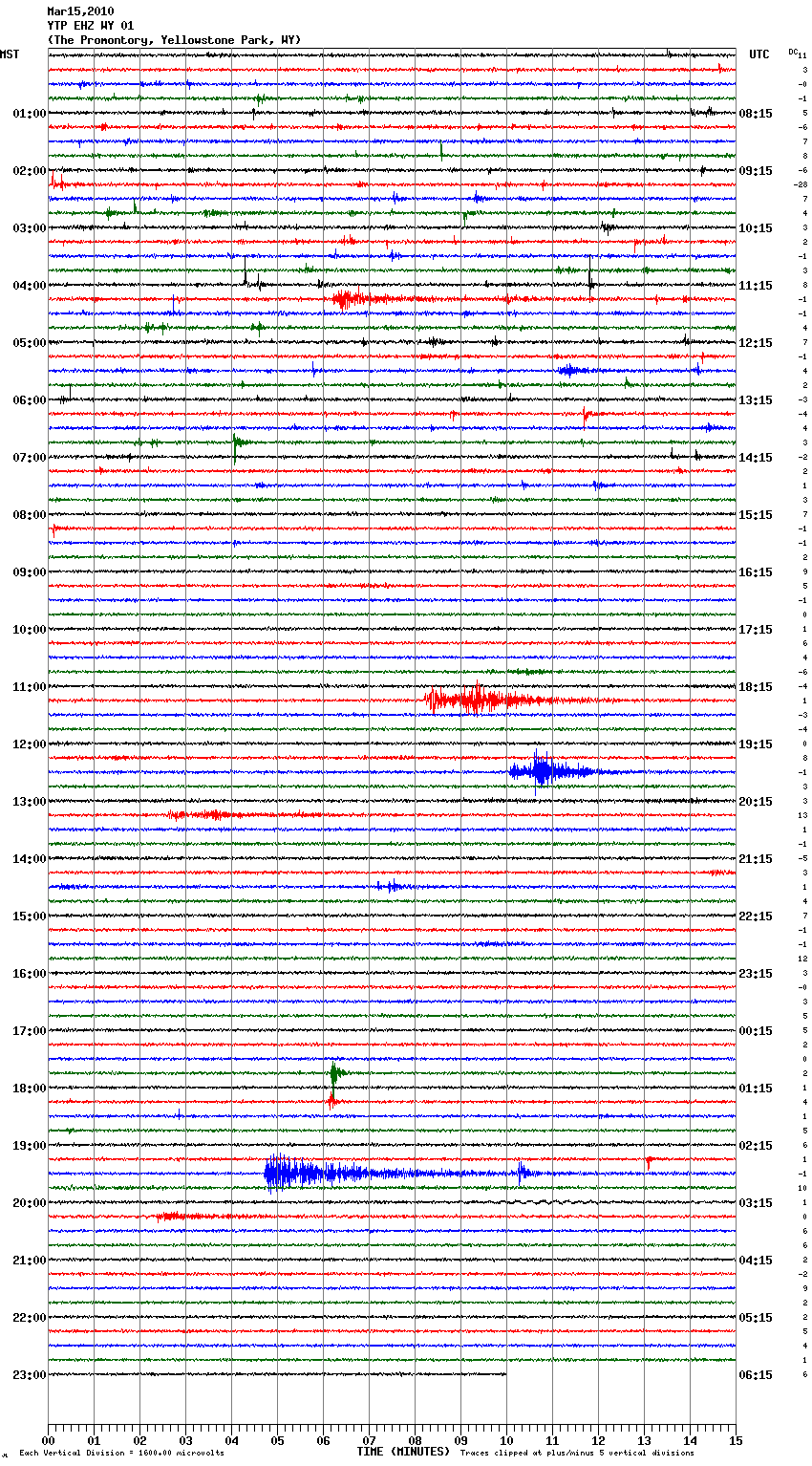Click the red event trace after 04:00 MST
The image size is (812, 1466).
(363, 299)
